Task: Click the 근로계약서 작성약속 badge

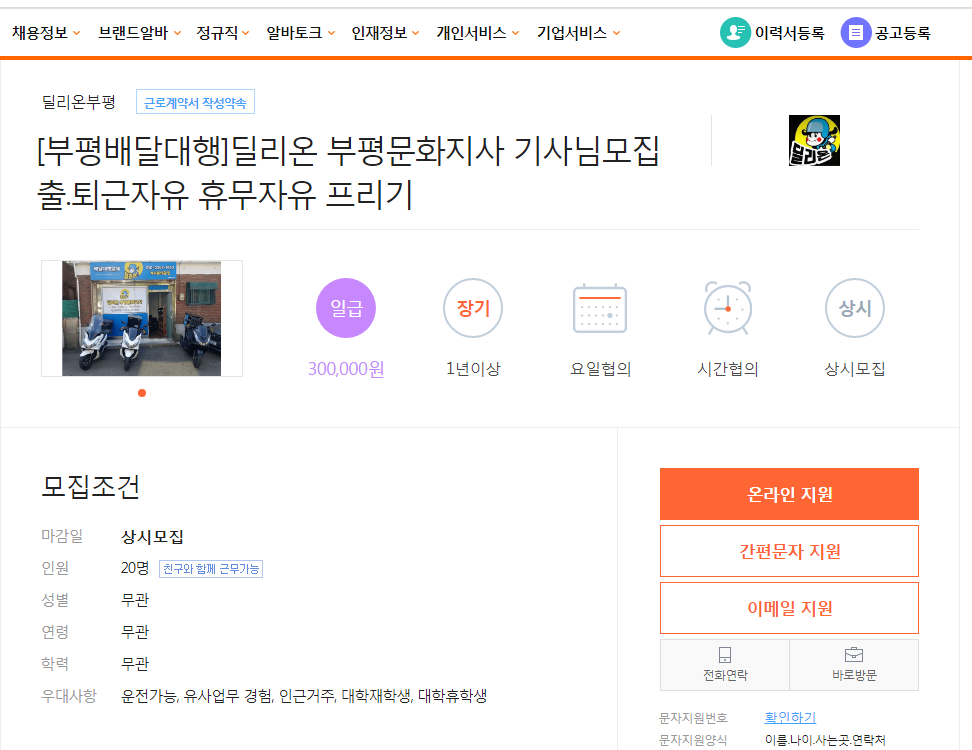Action: (x=195, y=102)
